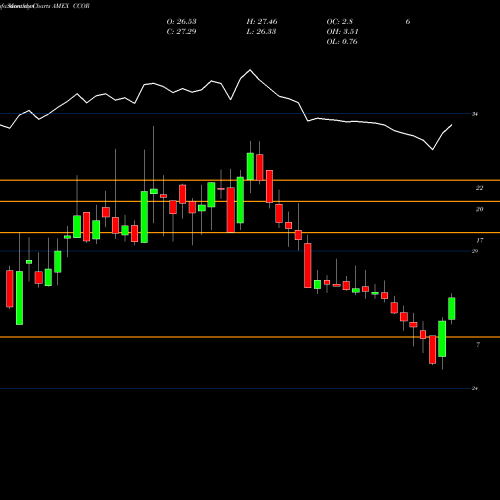Click the 'H: 27.46' high price value

[x=262, y=22]
